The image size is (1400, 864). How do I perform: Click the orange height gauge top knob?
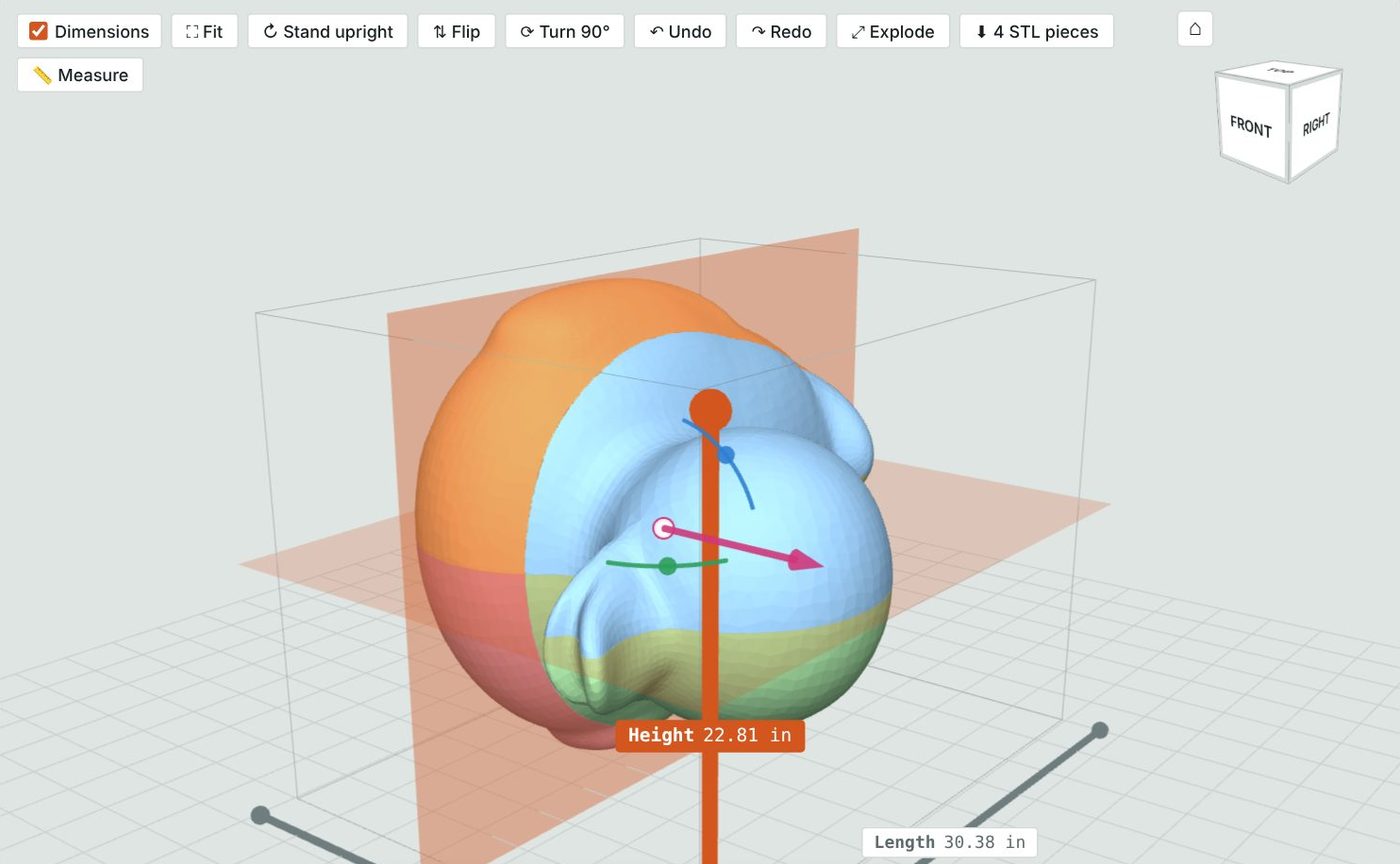(710, 410)
